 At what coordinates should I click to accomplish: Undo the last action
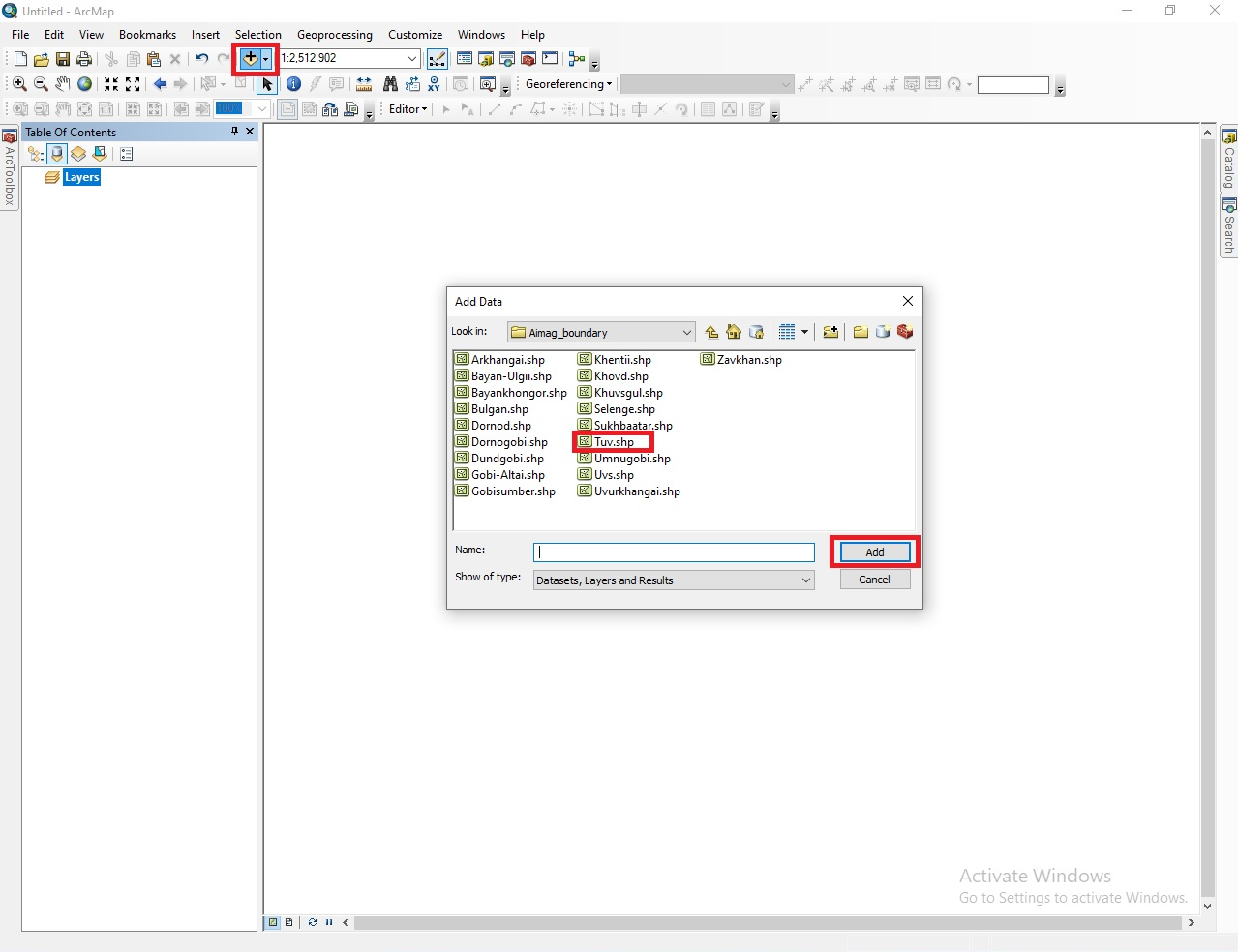pyautogui.click(x=201, y=59)
